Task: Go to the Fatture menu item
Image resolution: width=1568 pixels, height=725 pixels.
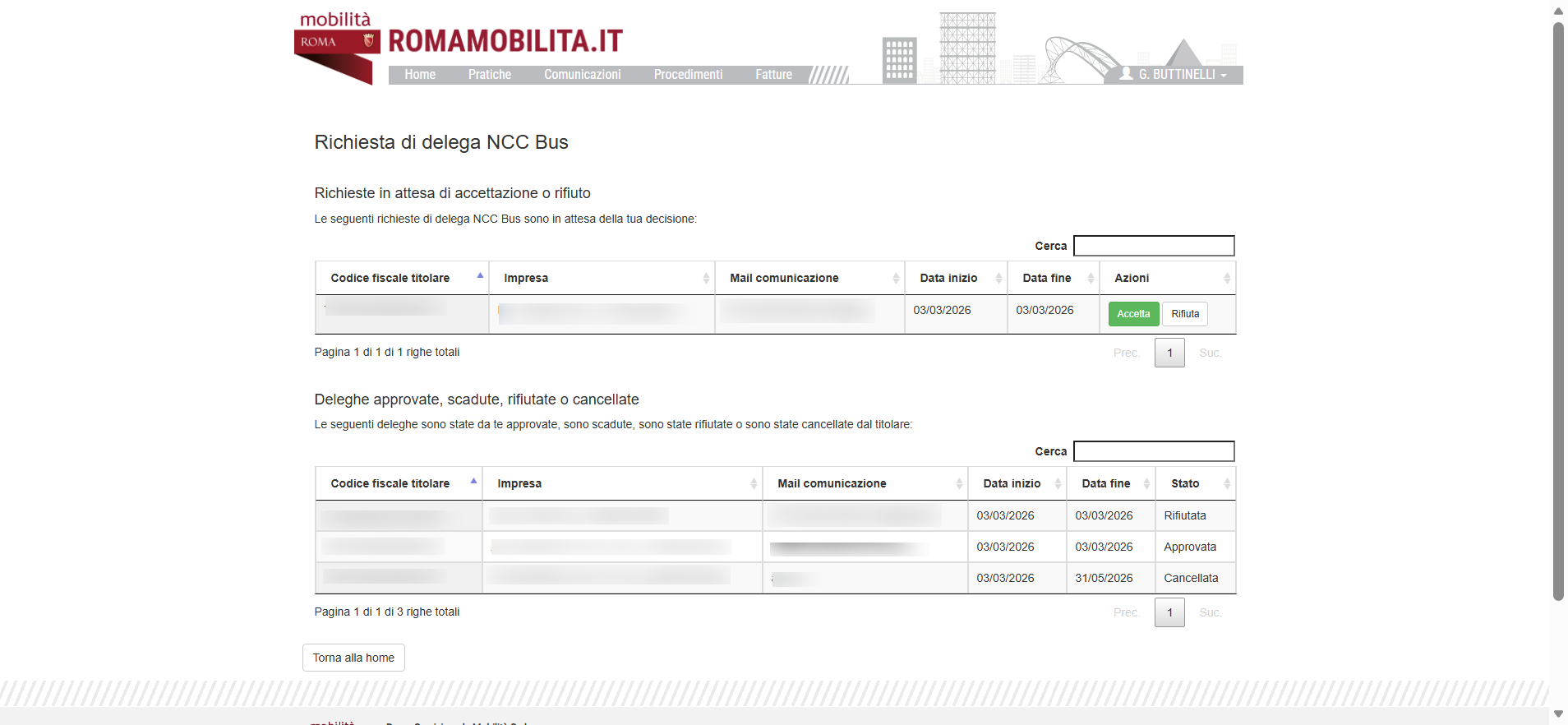Action: click(x=773, y=75)
